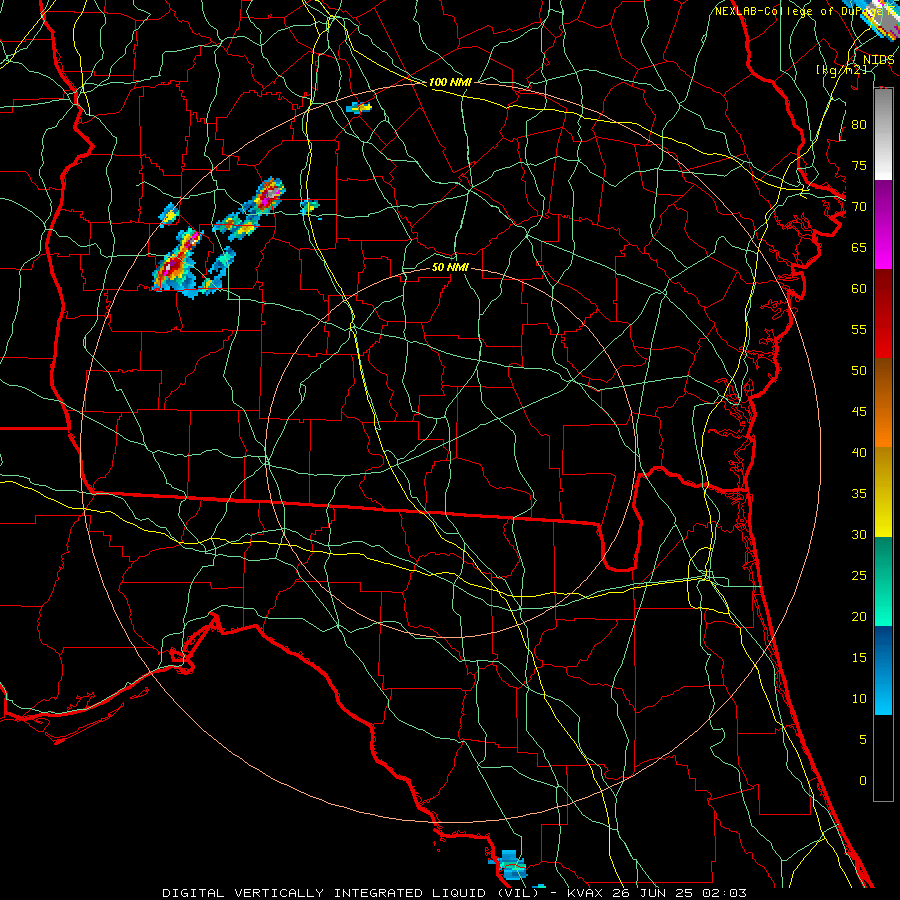Click the 55 value on the VIL scale

[x=859, y=330]
